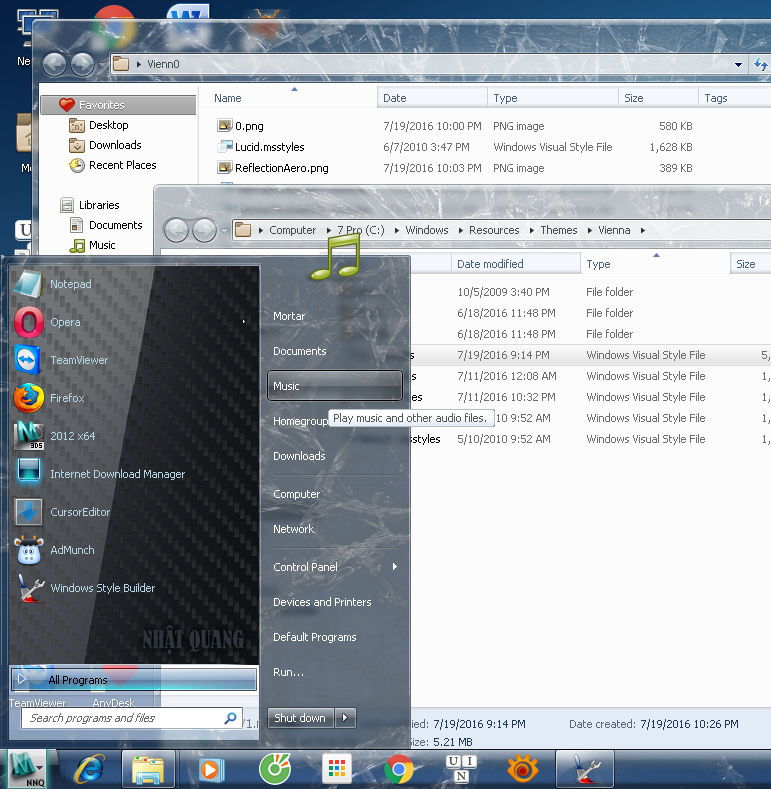Open Internet Explorer from the taskbar

[x=90, y=769]
